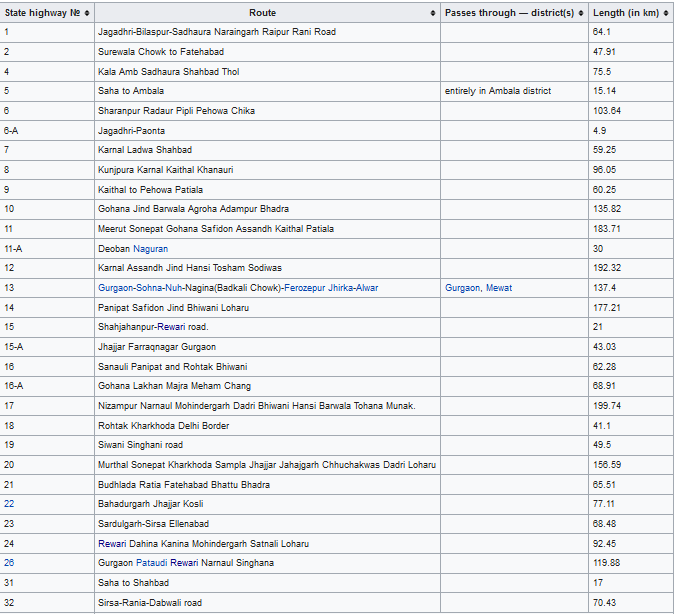Viewport: 674px width, 614px height.
Task: Open the Mewat district link
Action: tap(499, 288)
